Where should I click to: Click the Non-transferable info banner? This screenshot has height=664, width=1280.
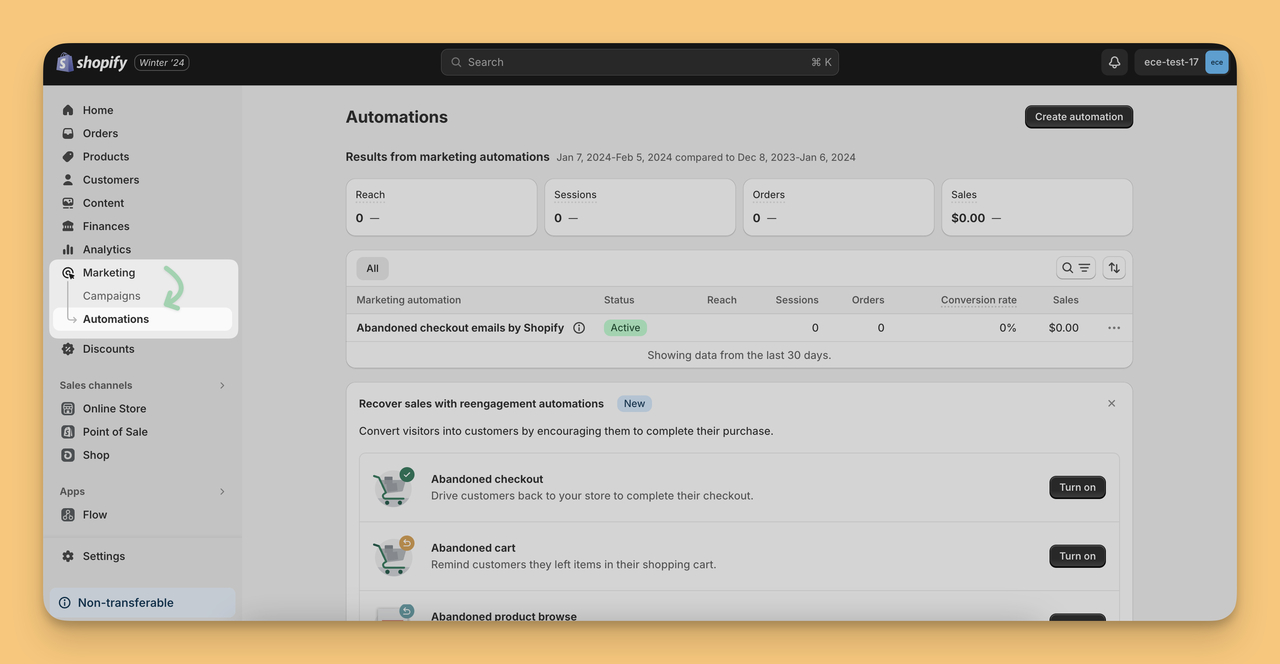(x=142, y=603)
